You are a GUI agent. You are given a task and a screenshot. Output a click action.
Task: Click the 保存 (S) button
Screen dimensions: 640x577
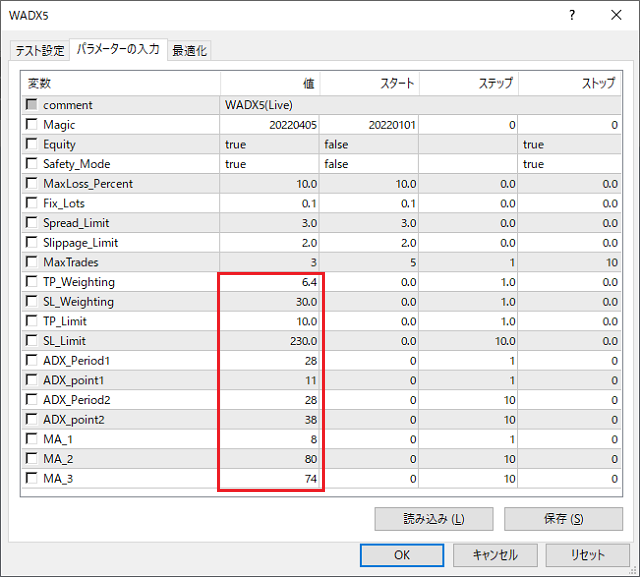pos(563,519)
